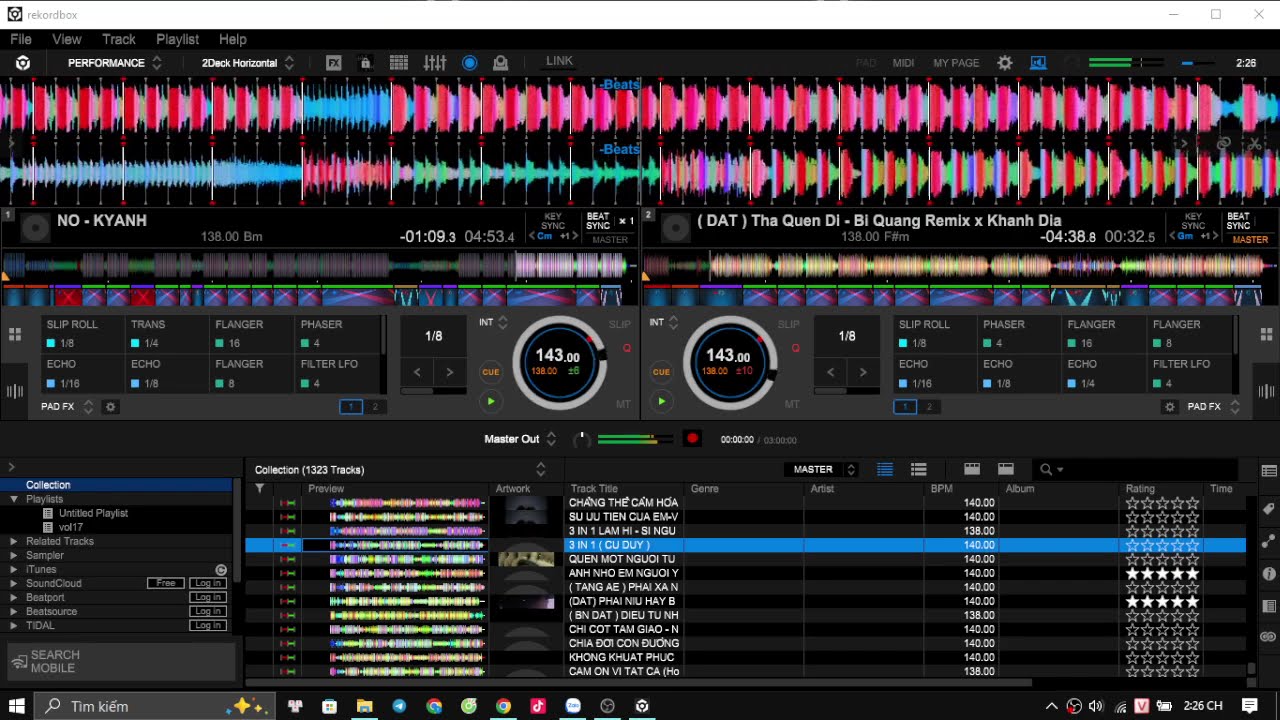Toggle quantize Q on deck 1

pos(627,348)
